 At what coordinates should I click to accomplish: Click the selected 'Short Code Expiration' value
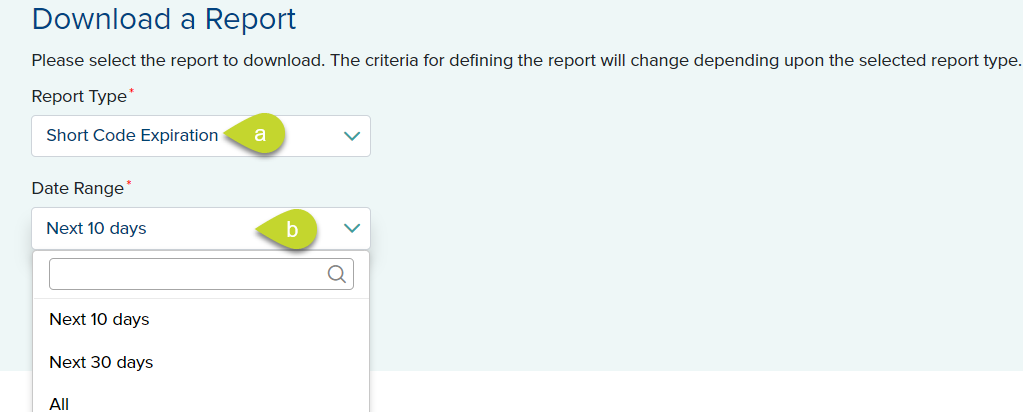coord(132,136)
